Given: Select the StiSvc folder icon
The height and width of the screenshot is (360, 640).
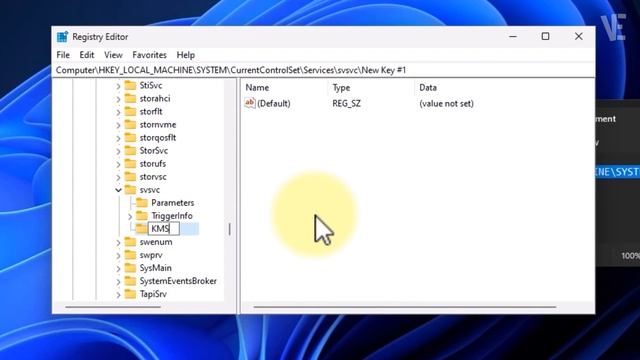Looking at the screenshot, I should pos(130,85).
